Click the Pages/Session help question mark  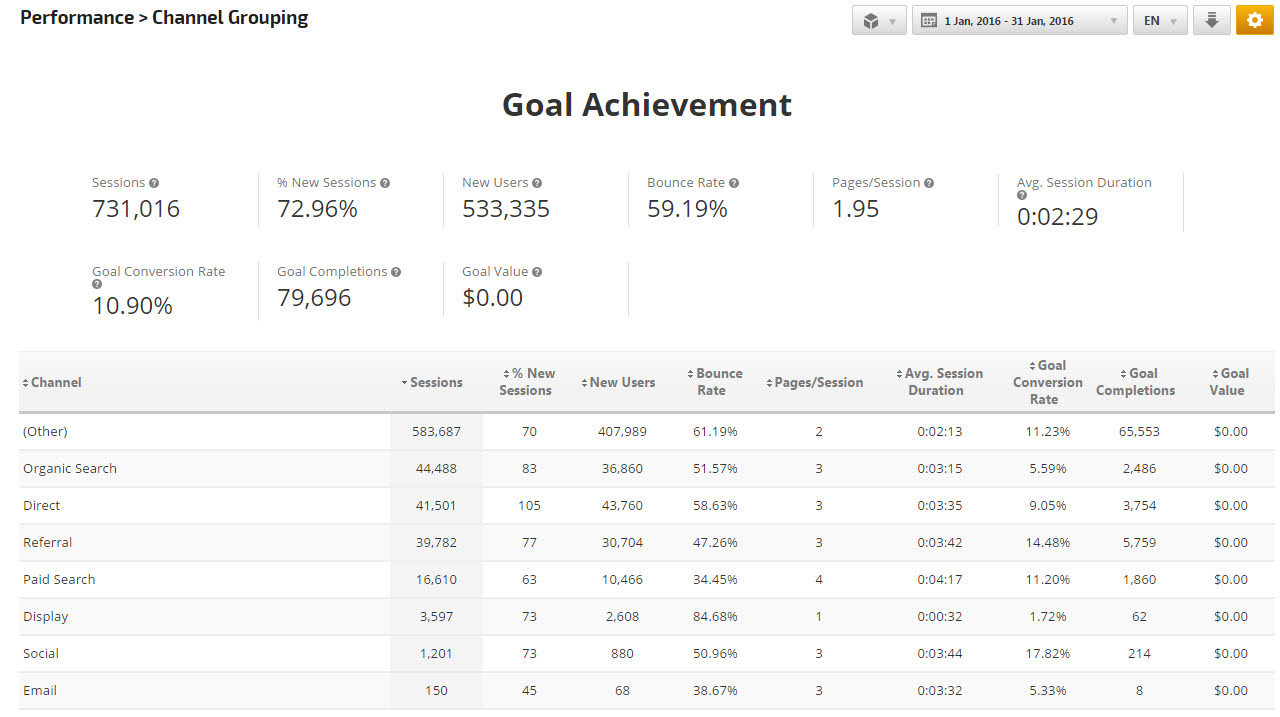[x=929, y=183]
